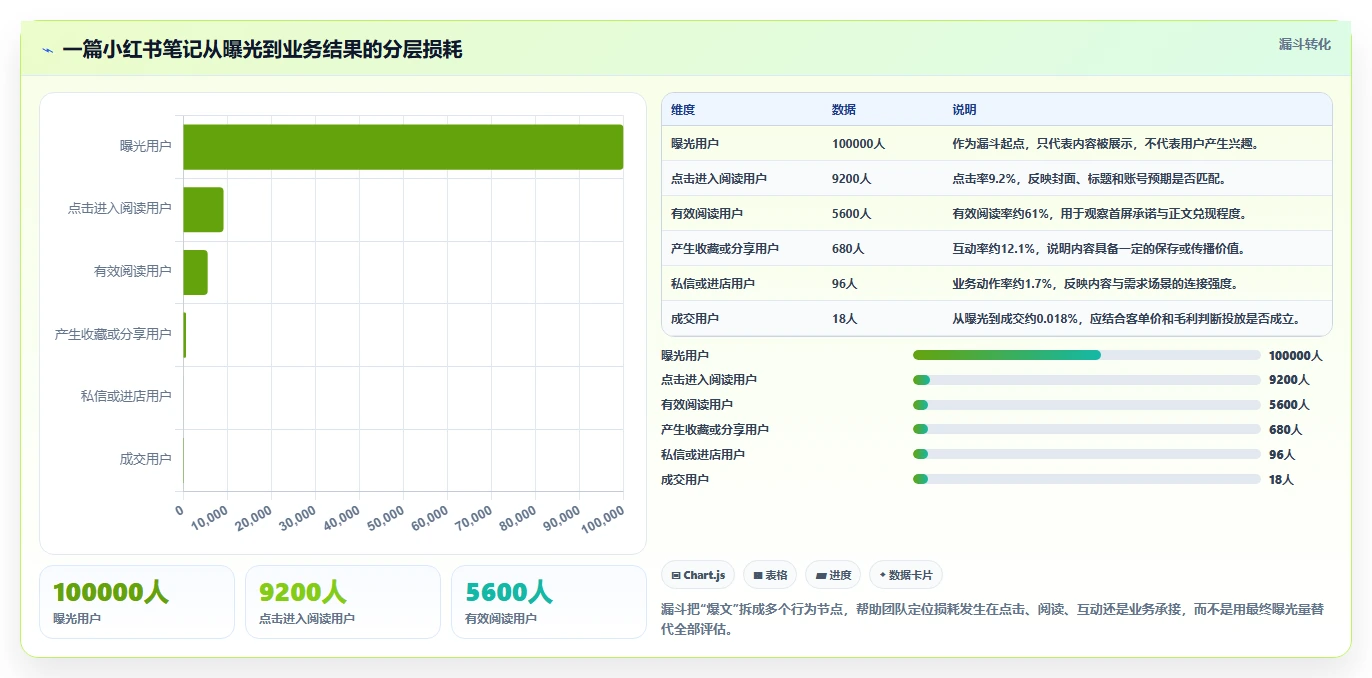Select the 表格 chip
Screen dimensions: 1372x678
[770, 575]
